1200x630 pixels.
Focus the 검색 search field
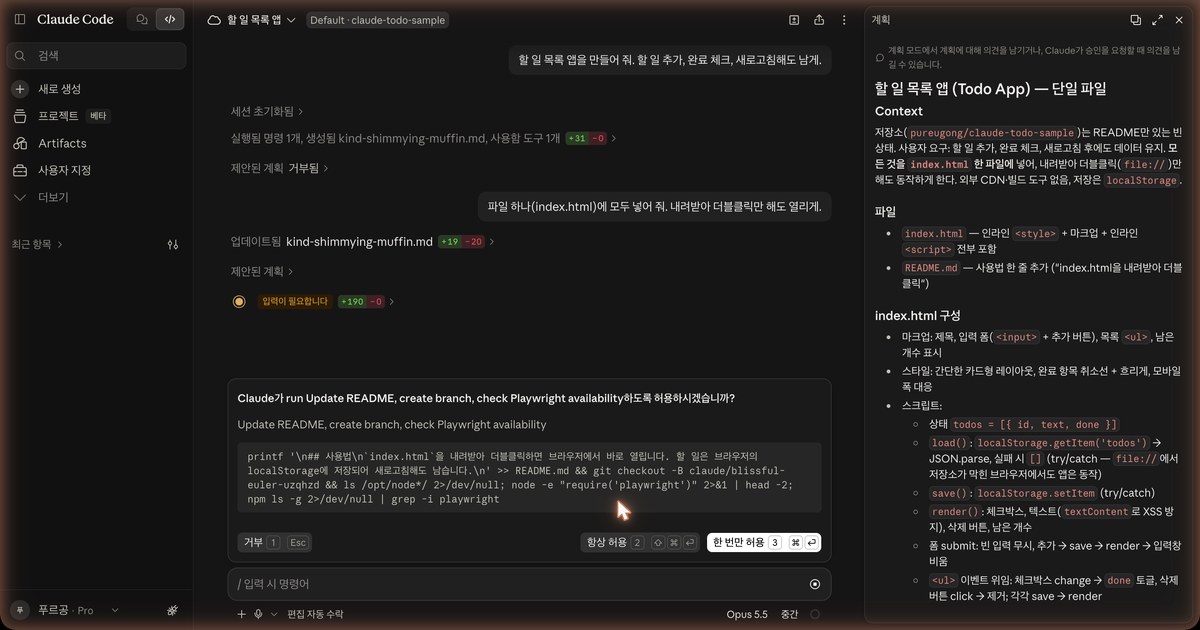[x=96, y=56]
